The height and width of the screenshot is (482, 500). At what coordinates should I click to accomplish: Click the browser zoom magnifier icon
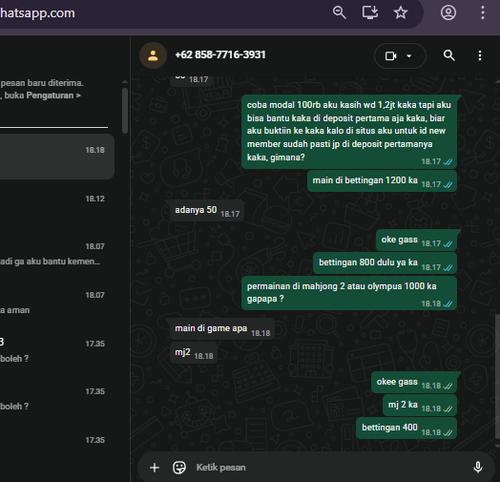click(x=339, y=13)
